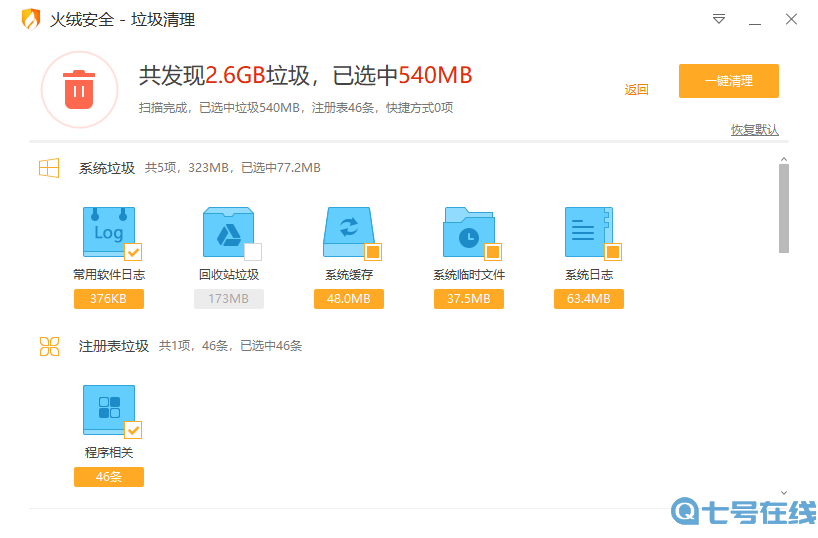The height and width of the screenshot is (538, 818).
Task: Uncheck the 程序相关 checkbox
Action: [x=134, y=430]
